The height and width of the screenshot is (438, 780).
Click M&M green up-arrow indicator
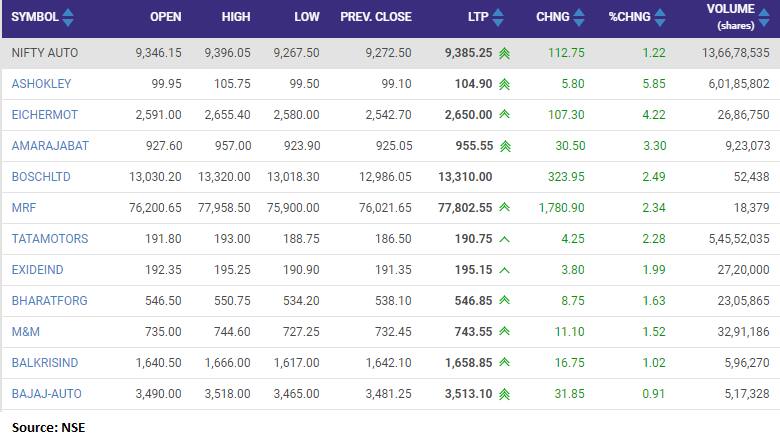coord(504,331)
